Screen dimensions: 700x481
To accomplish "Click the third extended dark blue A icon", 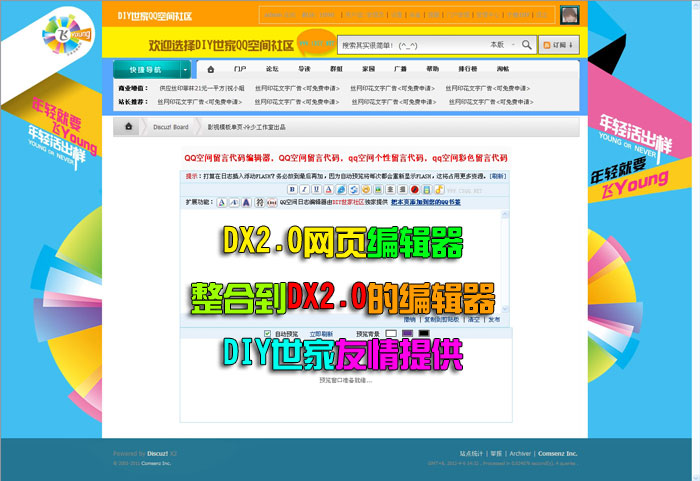I will coord(246,202).
